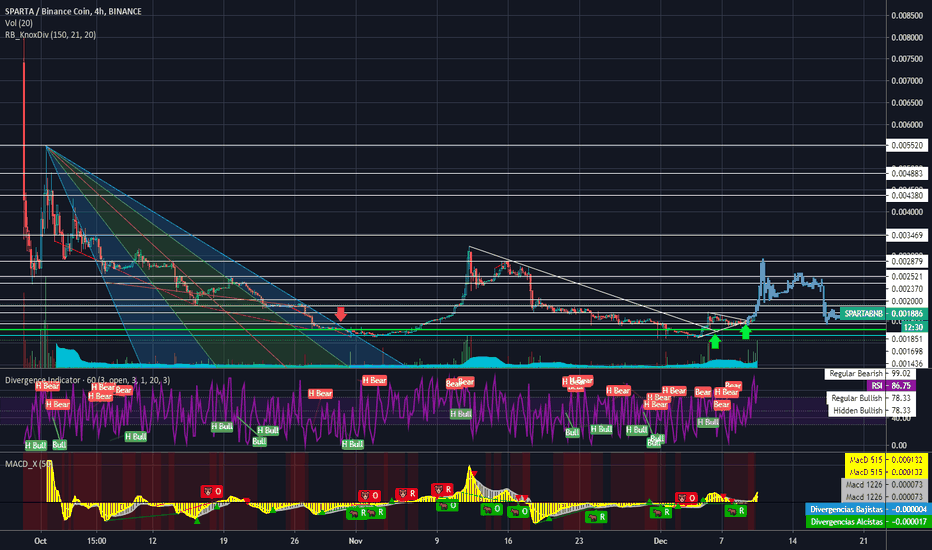
Task: Select the 0.004883 horizontal line price label
Action: point(906,174)
